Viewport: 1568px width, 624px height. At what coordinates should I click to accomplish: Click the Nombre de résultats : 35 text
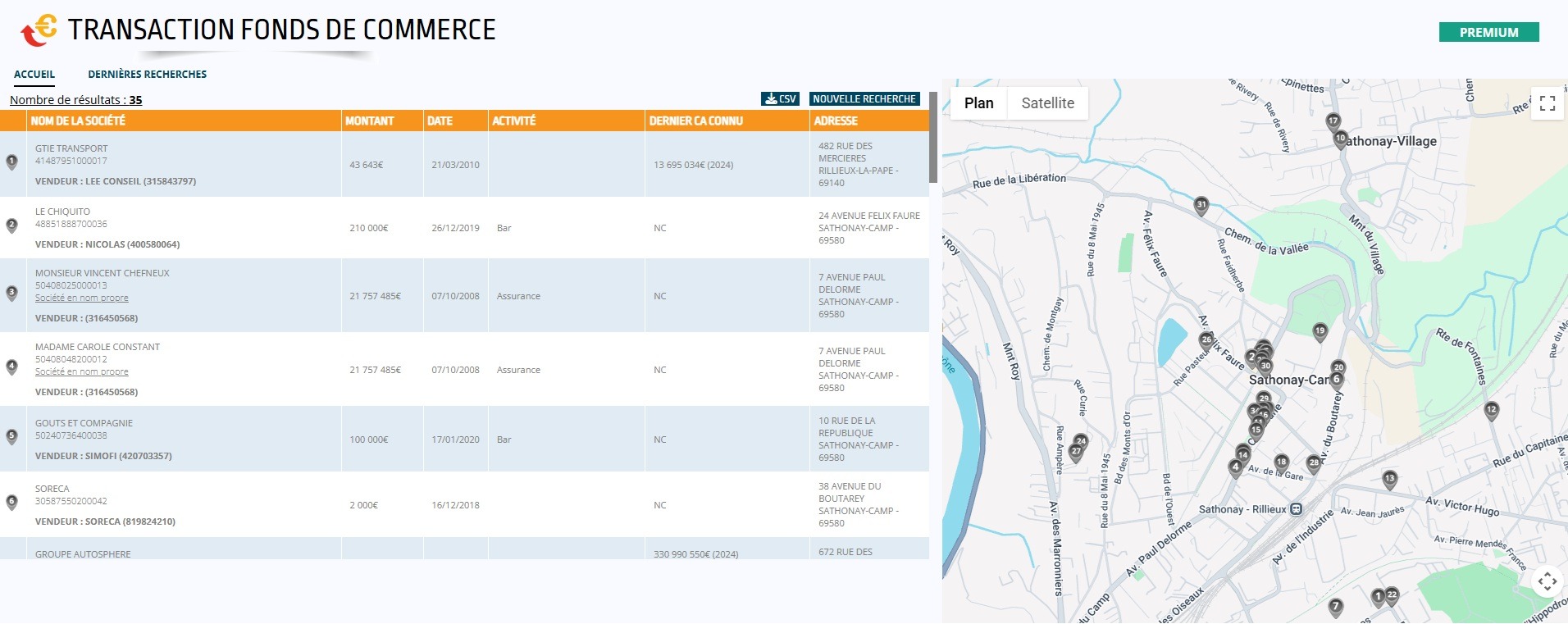tap(76, 100)
